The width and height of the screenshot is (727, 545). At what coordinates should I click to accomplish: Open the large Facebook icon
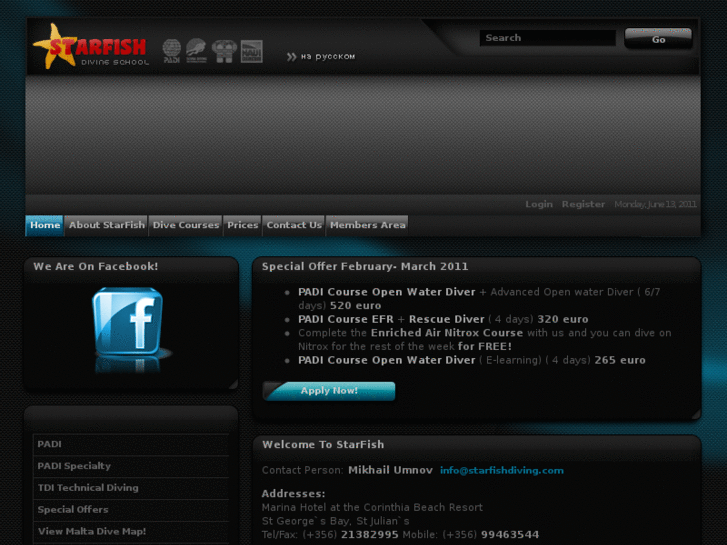tap(128, 321)
